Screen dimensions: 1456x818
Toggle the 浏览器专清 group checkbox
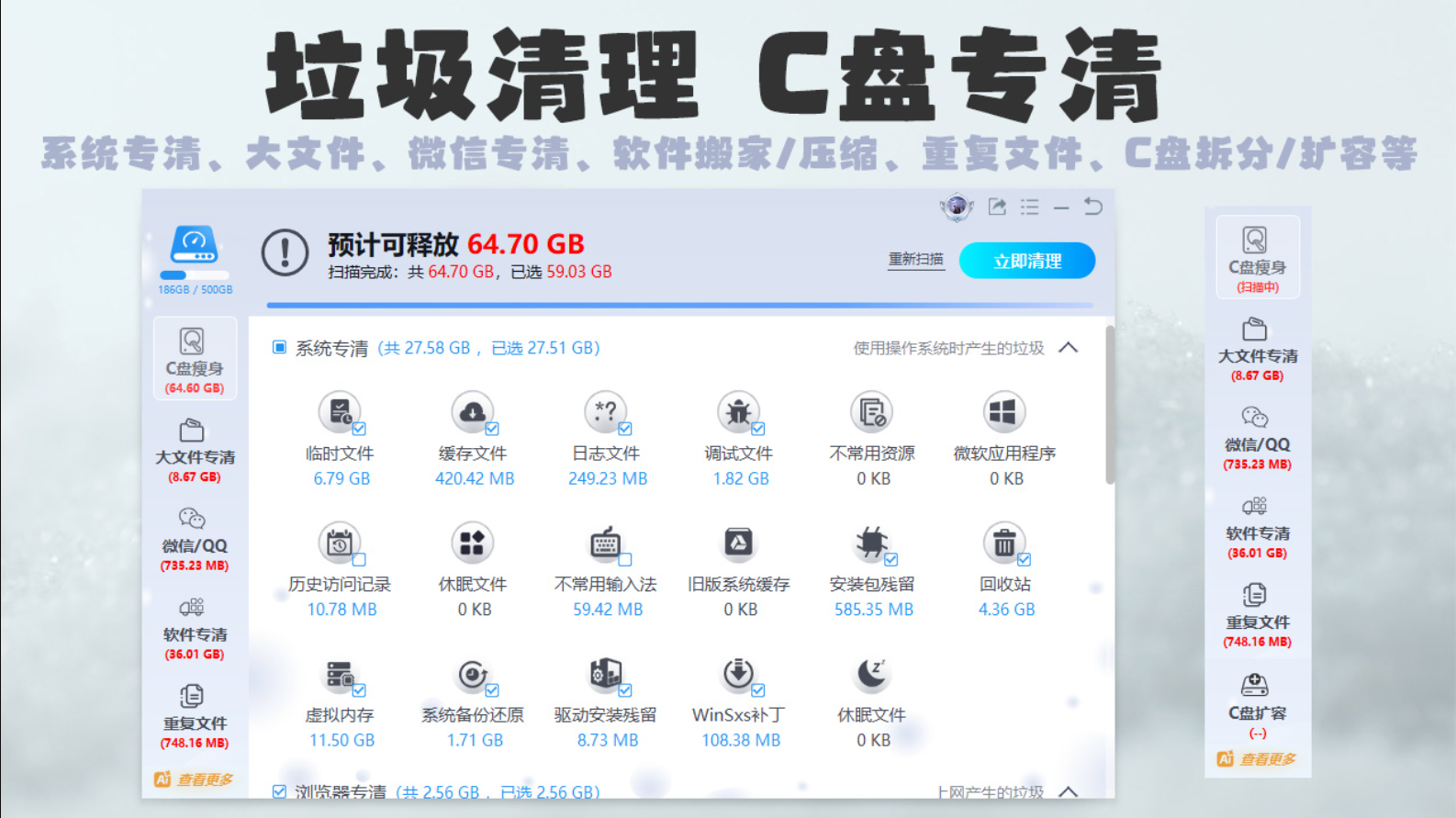279,791
